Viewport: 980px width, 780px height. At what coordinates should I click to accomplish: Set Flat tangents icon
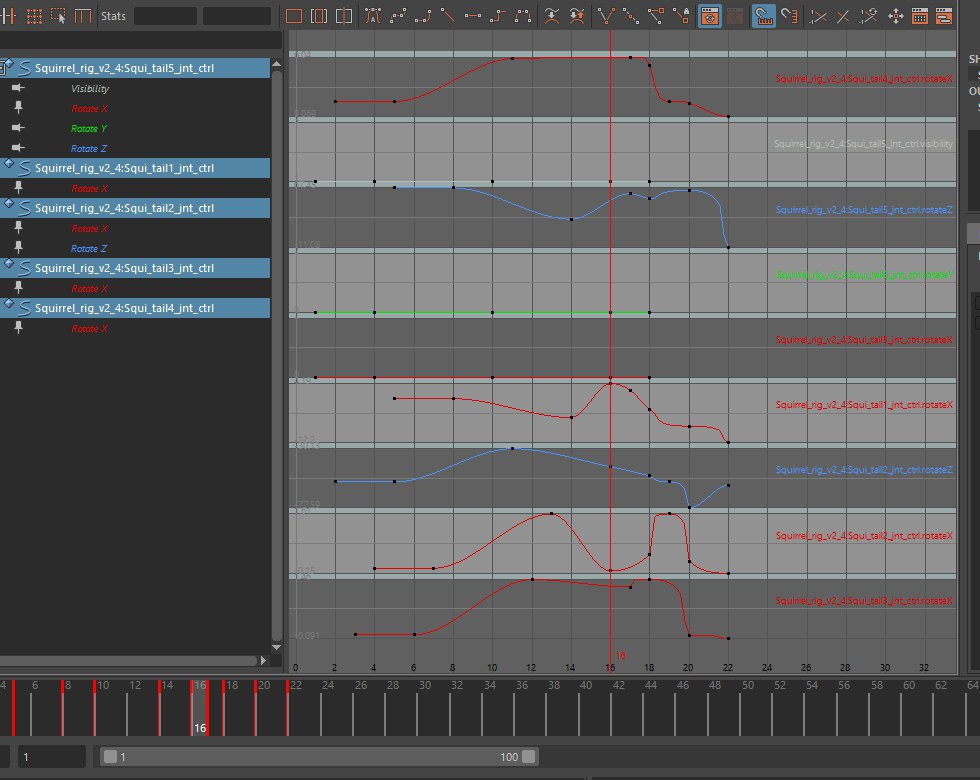[x=472, y=16]
